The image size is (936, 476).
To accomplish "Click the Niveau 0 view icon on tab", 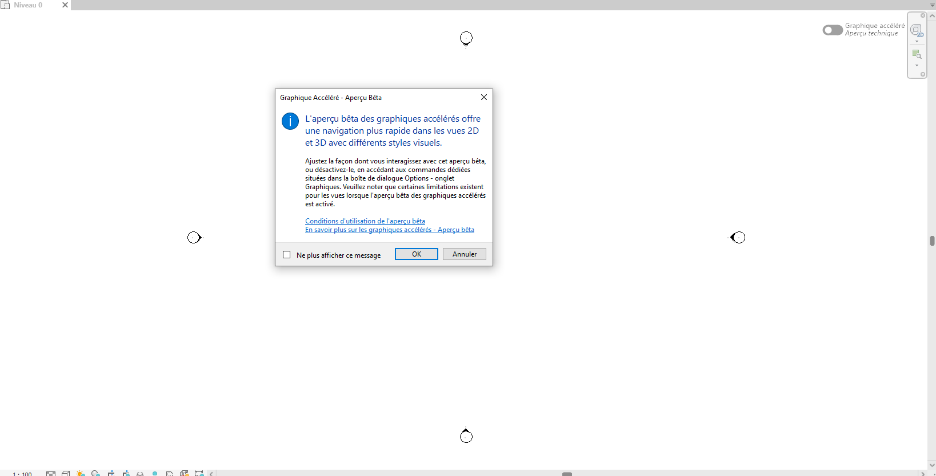I will [x=5, y=5].
